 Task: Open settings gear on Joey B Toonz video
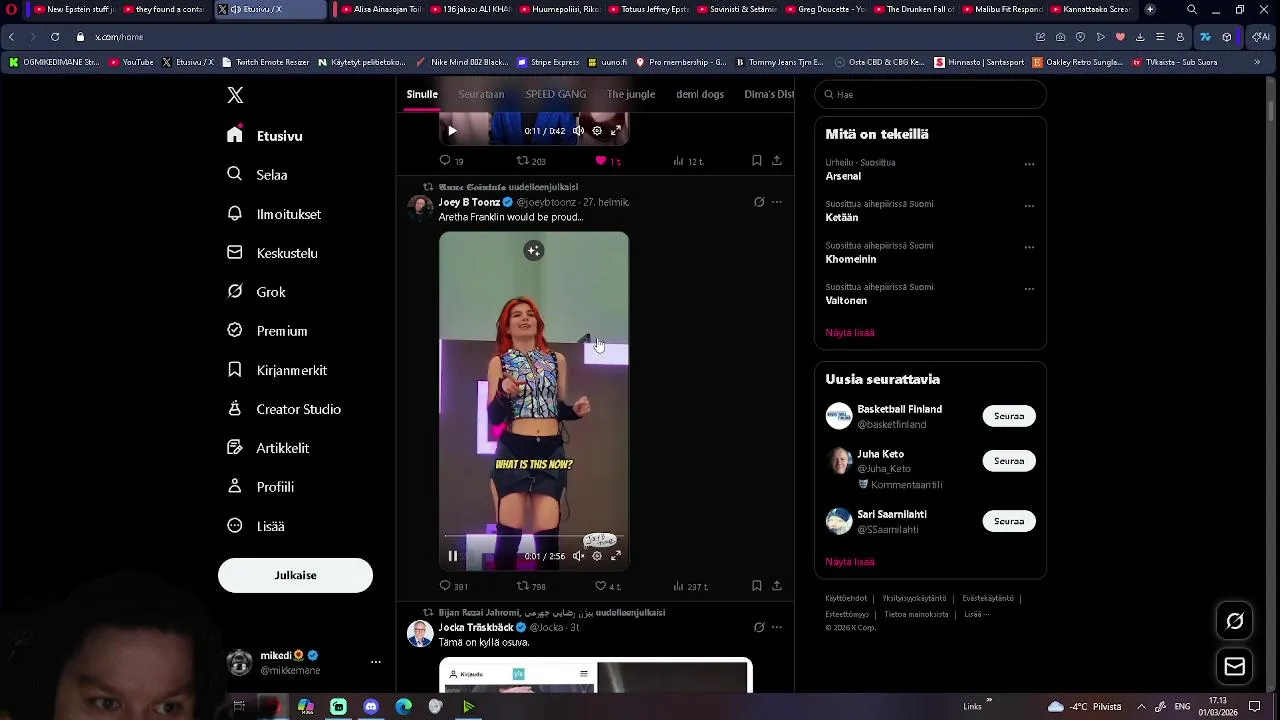pyautogui.click(x=597, y=556)
